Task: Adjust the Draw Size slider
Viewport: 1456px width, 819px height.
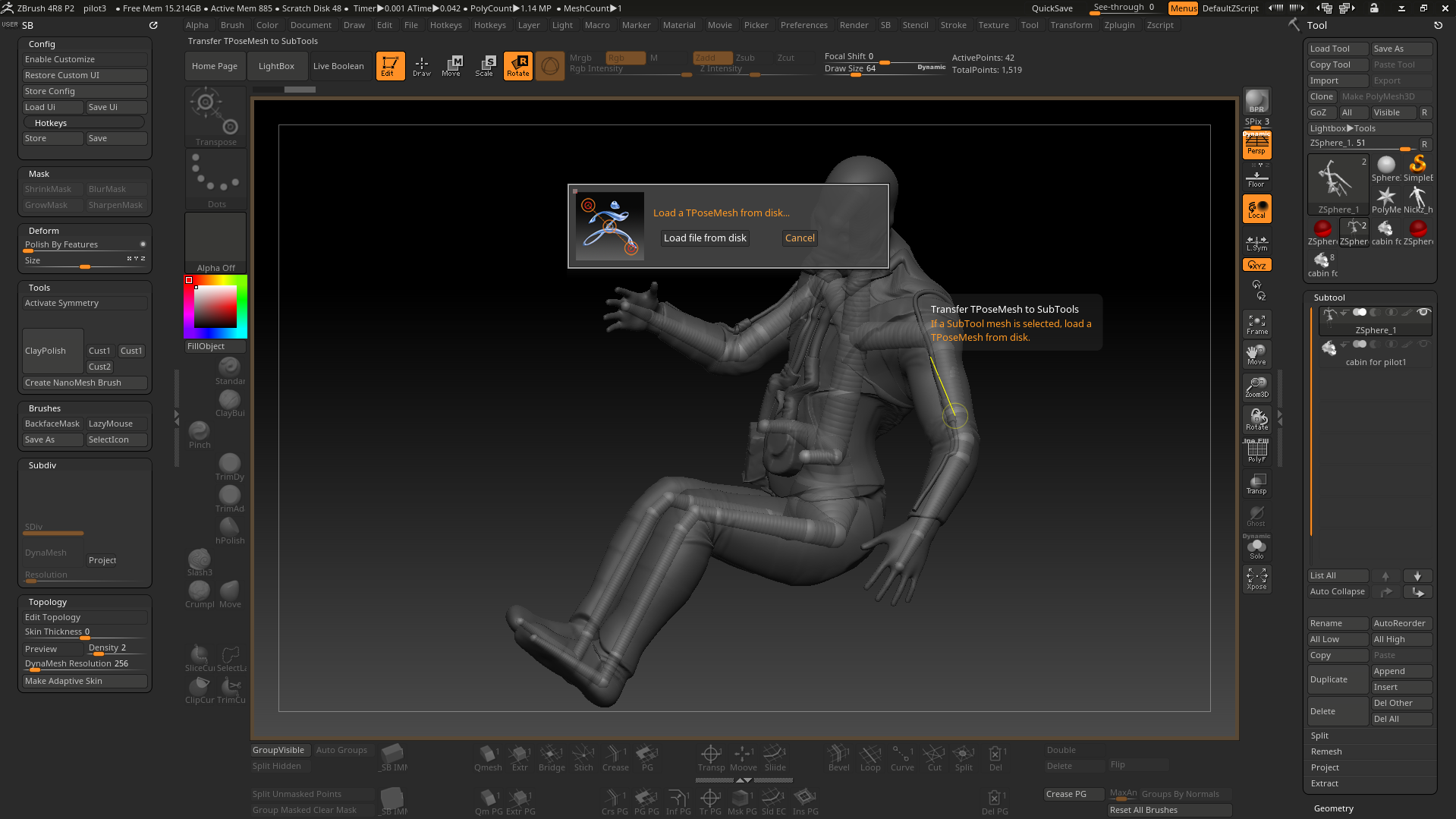Action: click(885, 69)
